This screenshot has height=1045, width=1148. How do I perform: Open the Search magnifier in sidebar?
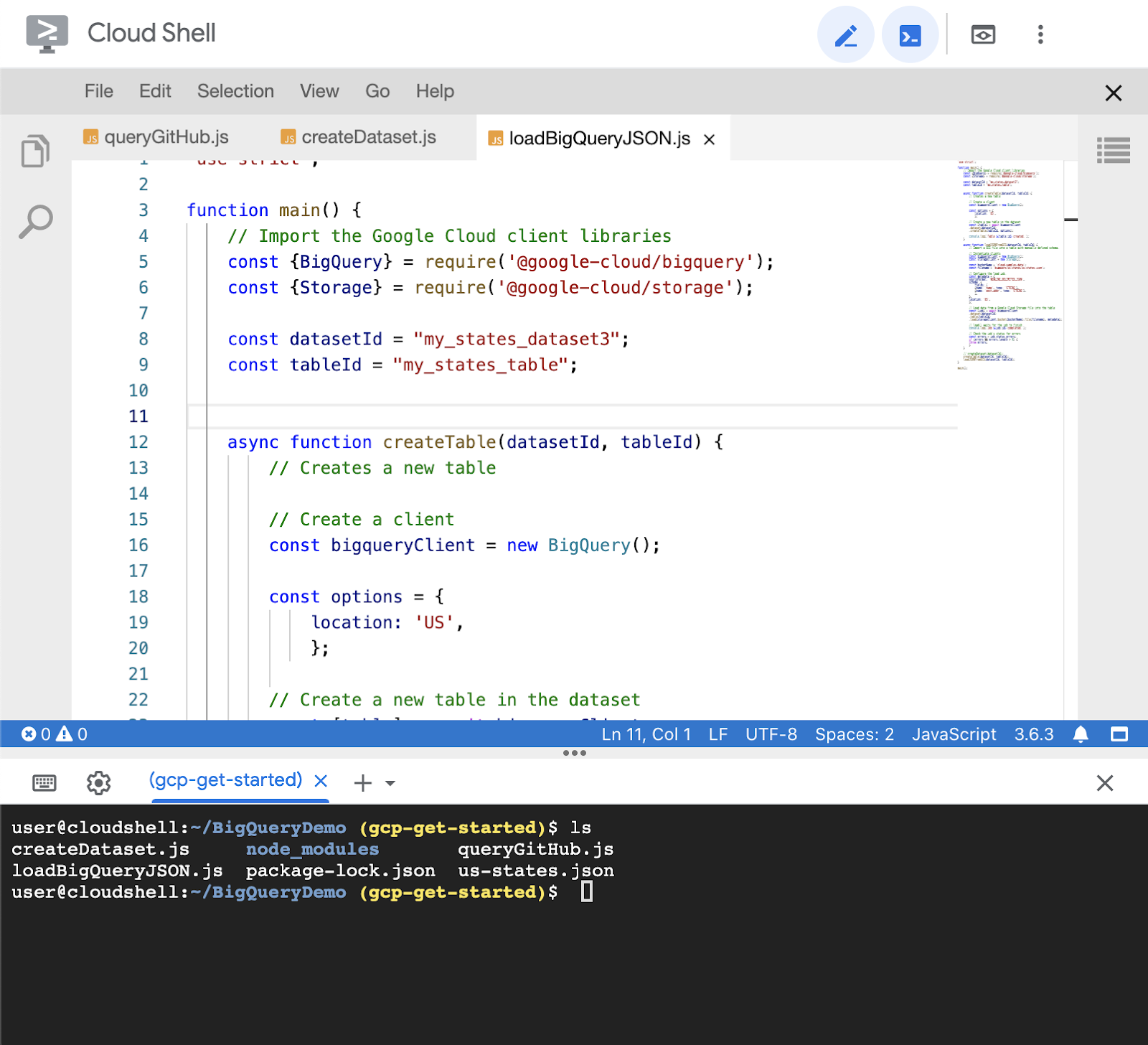tap(35, 222)
